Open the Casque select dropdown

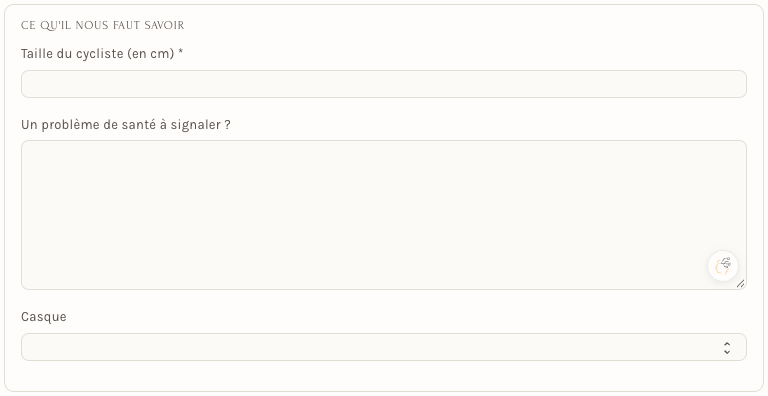tap(384, 347)
